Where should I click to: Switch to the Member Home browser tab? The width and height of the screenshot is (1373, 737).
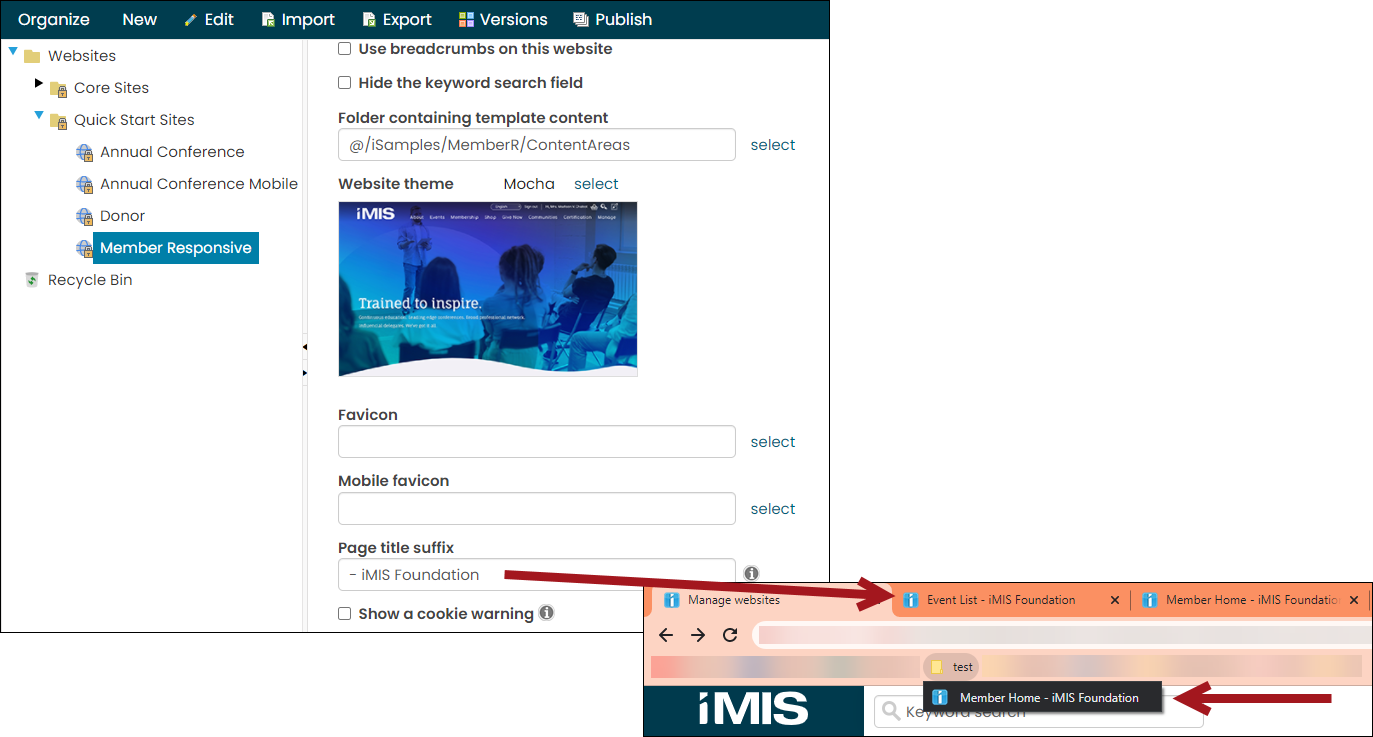coord(1253,600)
